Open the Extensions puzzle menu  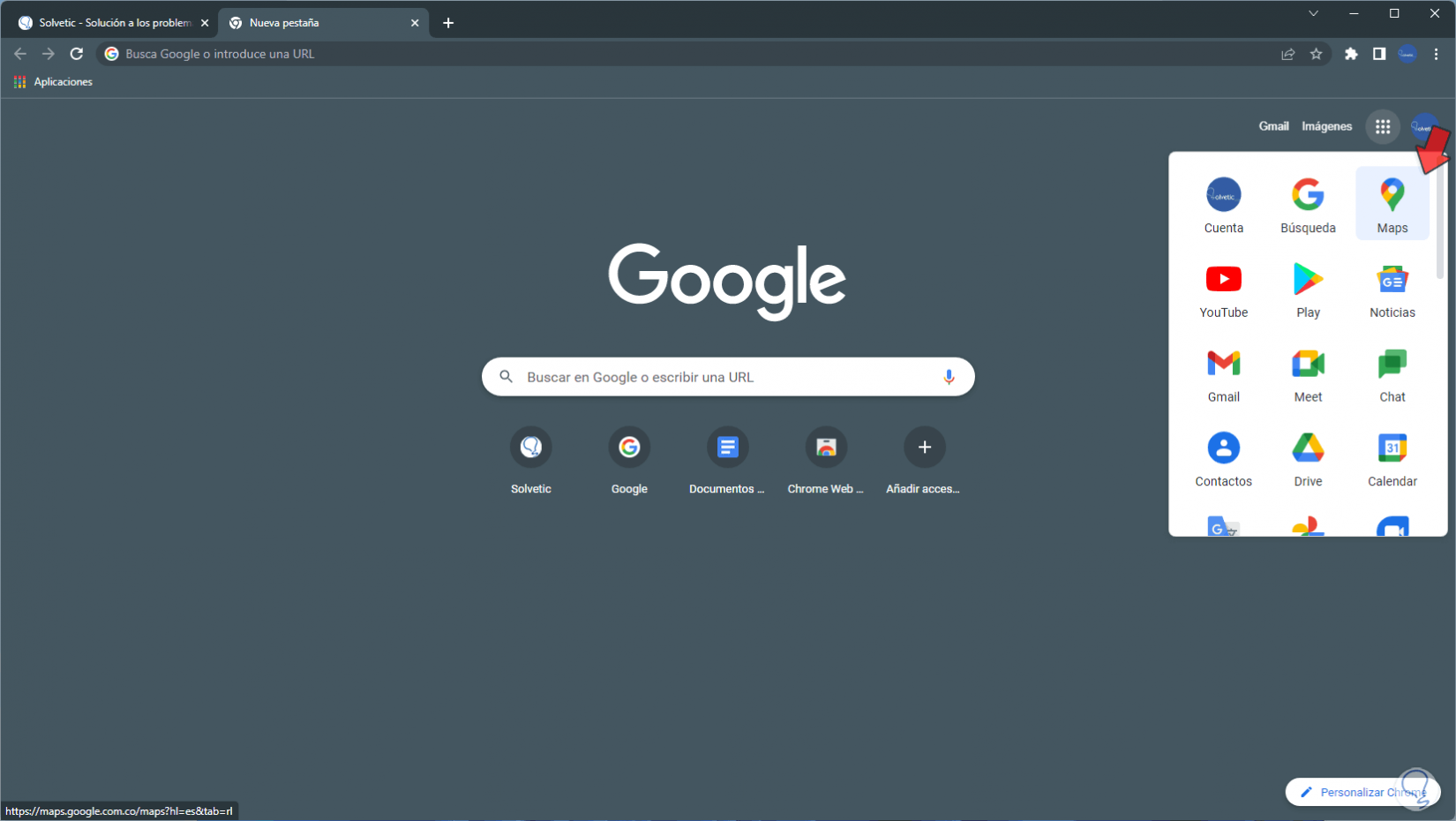tap(1351, 54)
